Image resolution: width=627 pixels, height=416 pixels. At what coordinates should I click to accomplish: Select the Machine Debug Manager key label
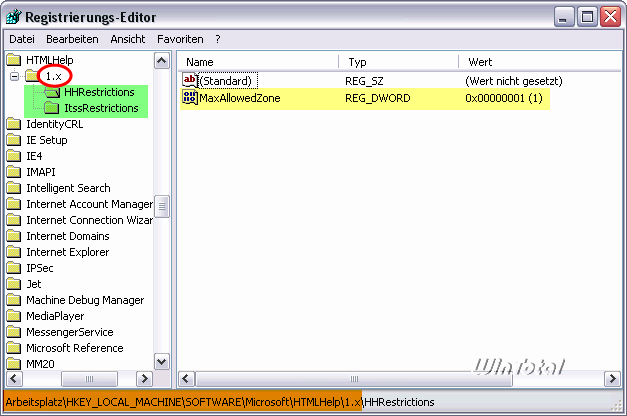[85, 300]
